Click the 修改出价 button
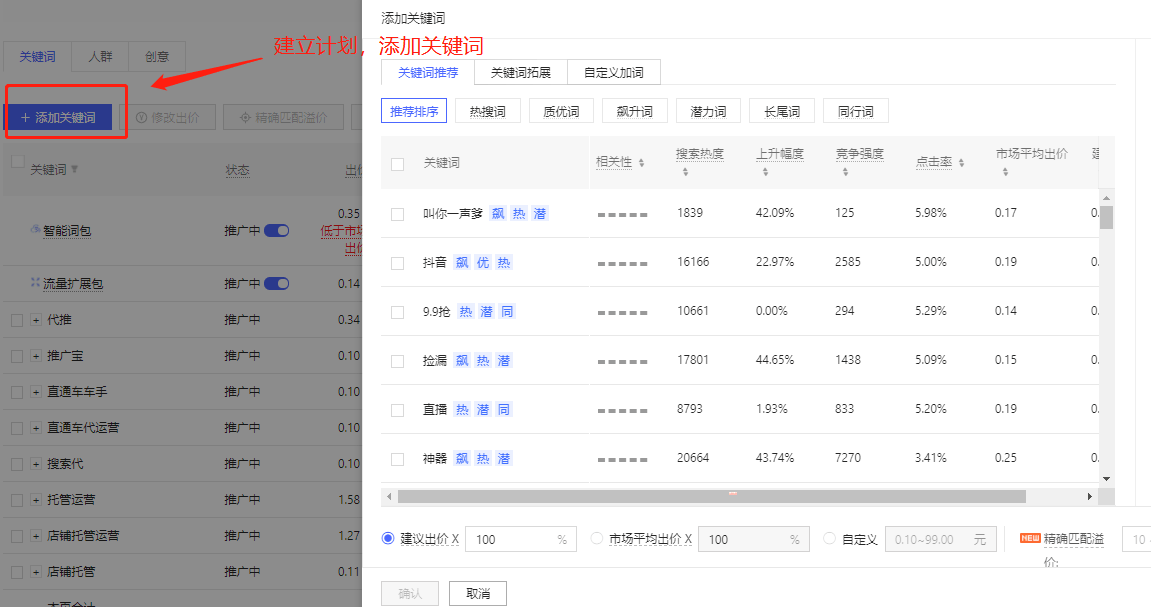Screen dimensions: 1151x607 [167, 117]
